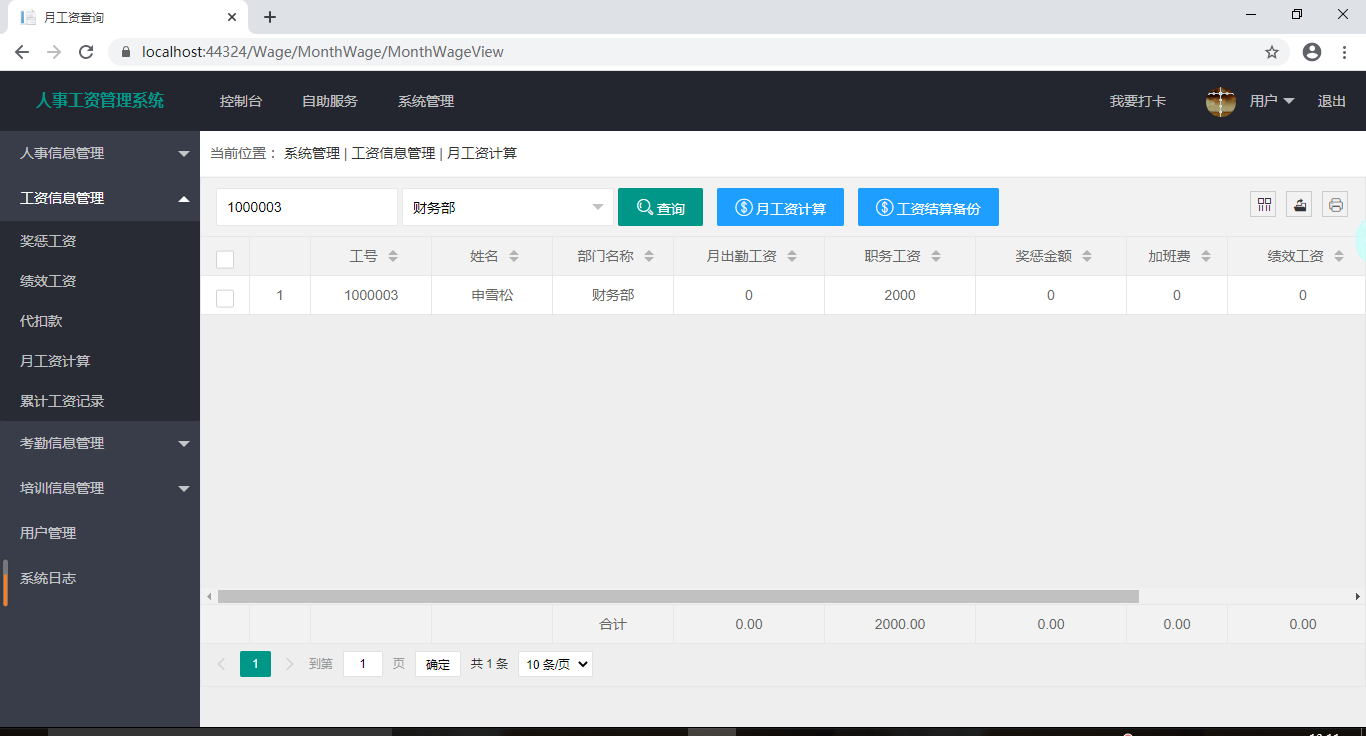
Task: Open the 用户 dropdown menu
Action: [x=1272, y=101]
